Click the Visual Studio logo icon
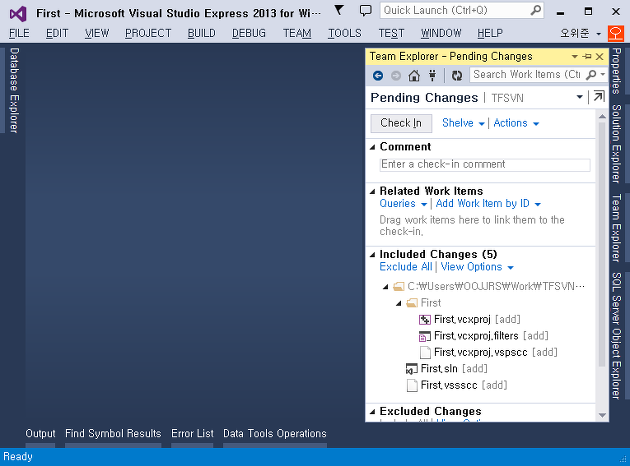 (x=18, y=14)
